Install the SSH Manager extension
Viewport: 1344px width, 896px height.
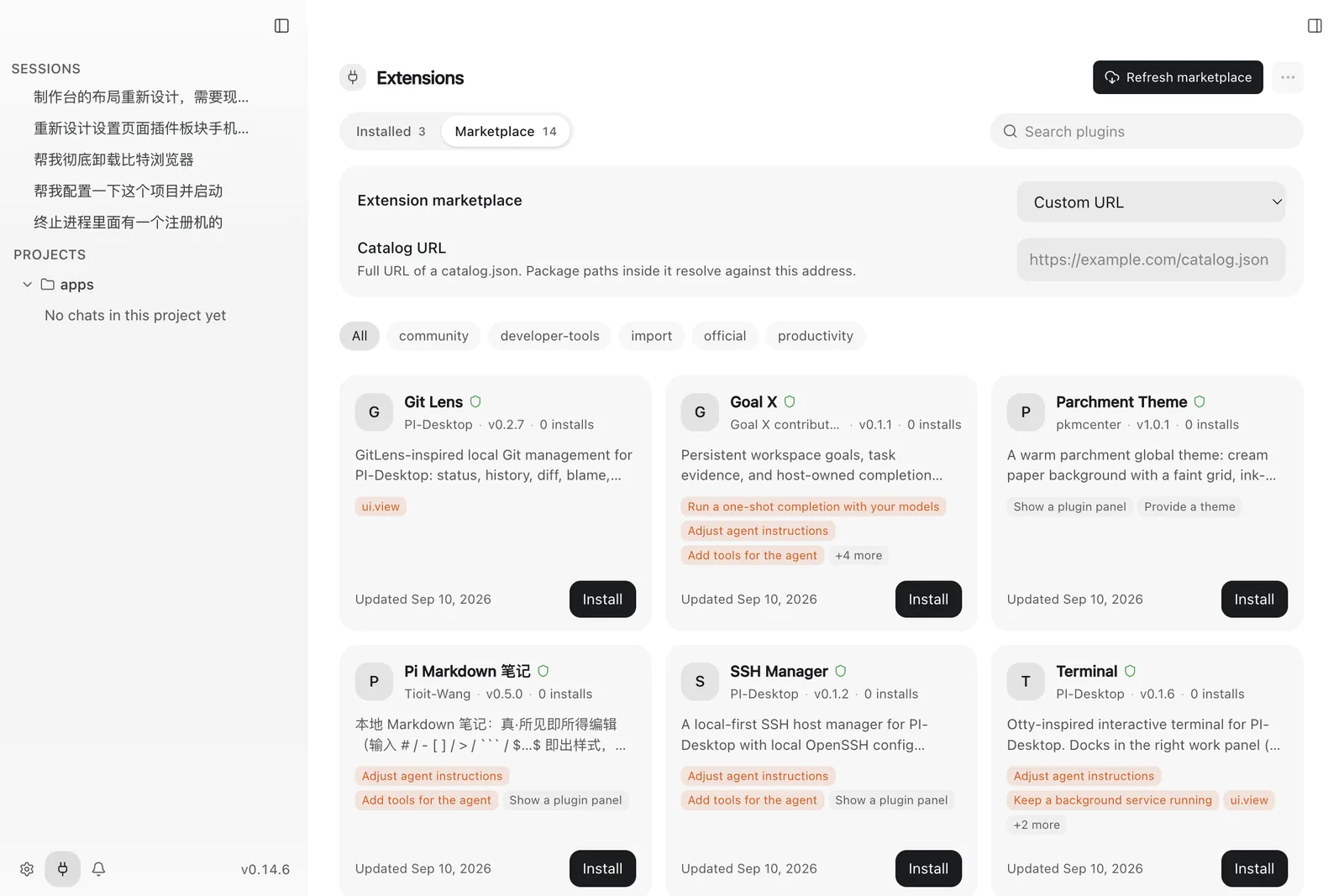pyautogui.click(x=928, y=869)
